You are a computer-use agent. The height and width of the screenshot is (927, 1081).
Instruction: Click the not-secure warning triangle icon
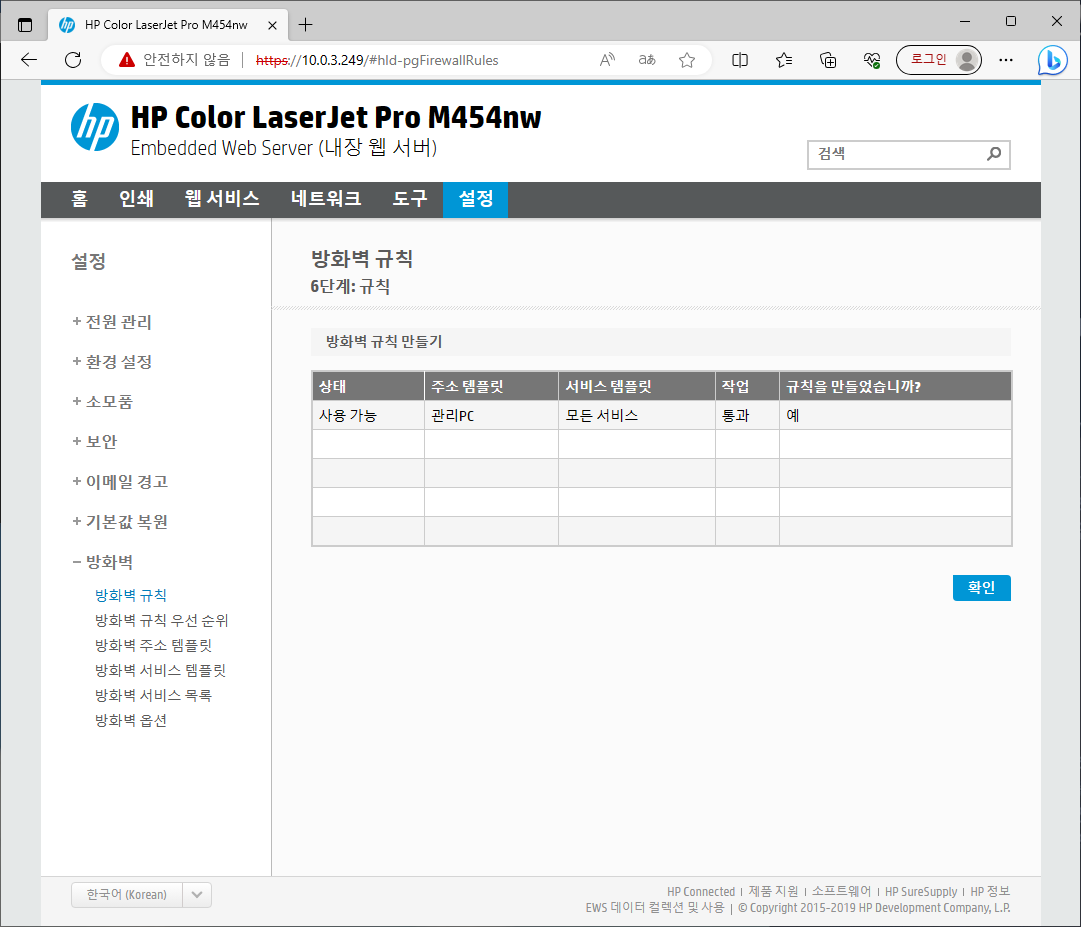[127, 60]
